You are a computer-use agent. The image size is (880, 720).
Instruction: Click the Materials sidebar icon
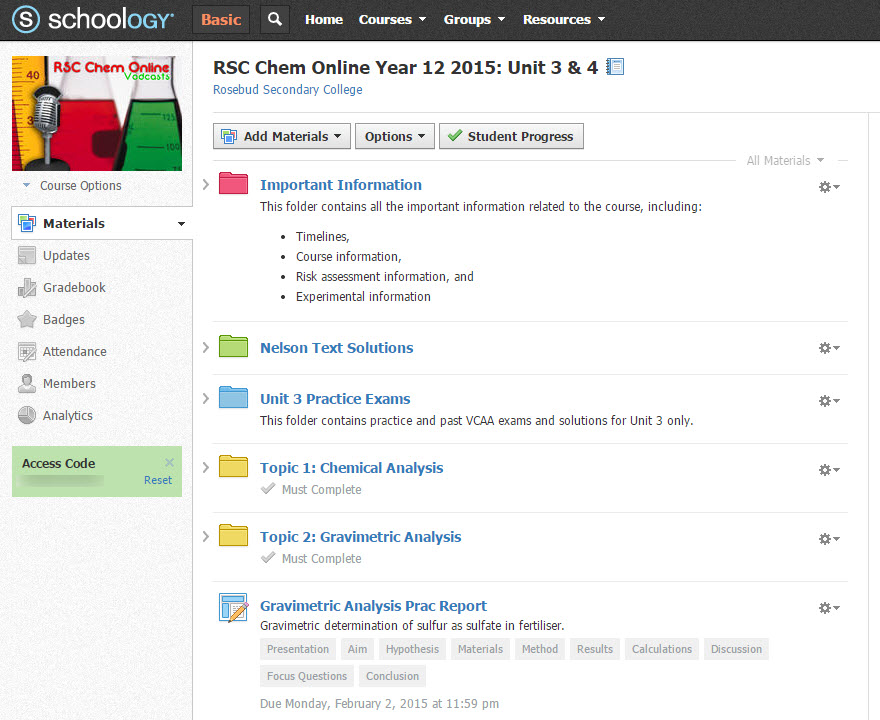(26, 223)
